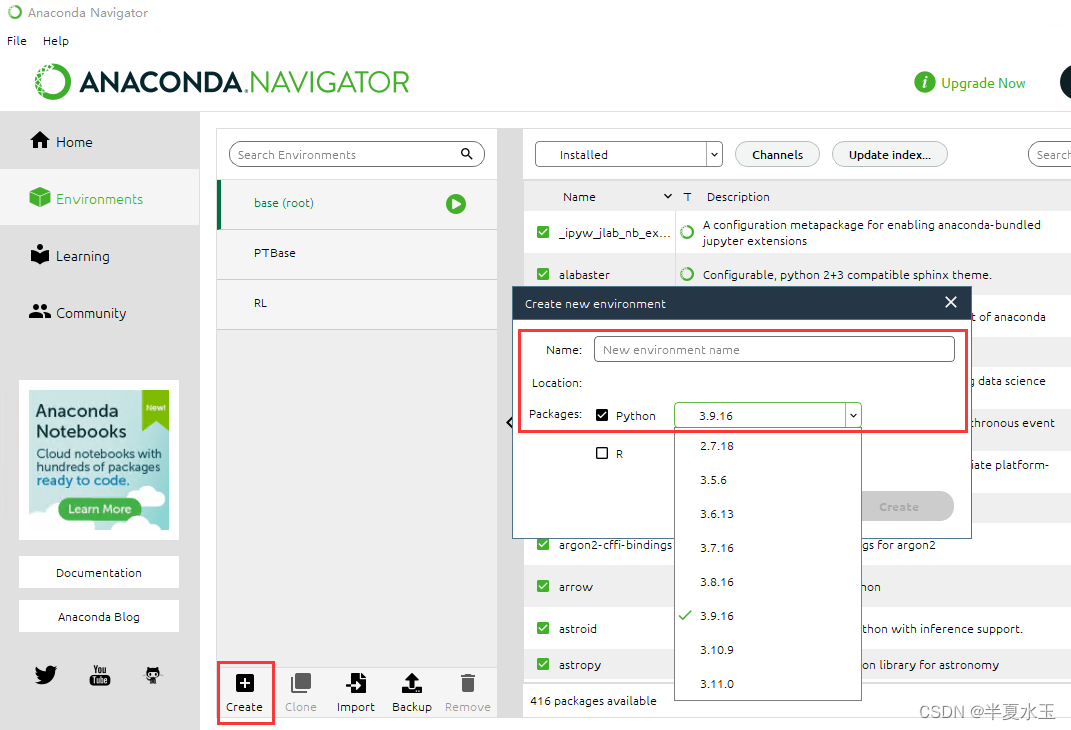Select Python version 2.7.18
Viewport: 1071px width, 730px height.
tap(767, 446)
